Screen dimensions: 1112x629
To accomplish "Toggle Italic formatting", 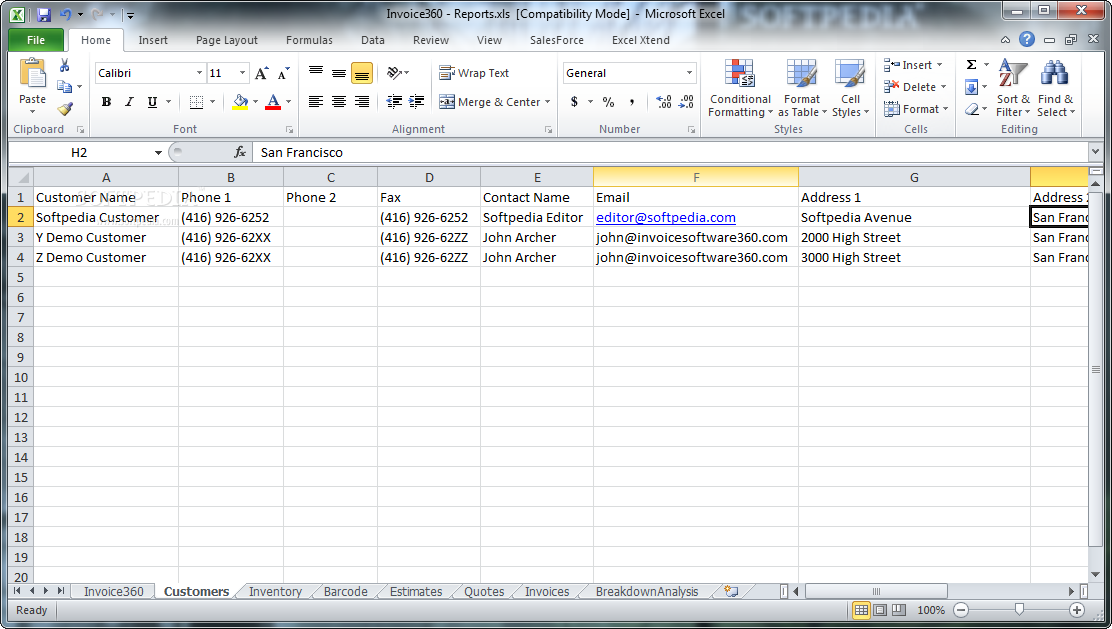I will point(129,102).
